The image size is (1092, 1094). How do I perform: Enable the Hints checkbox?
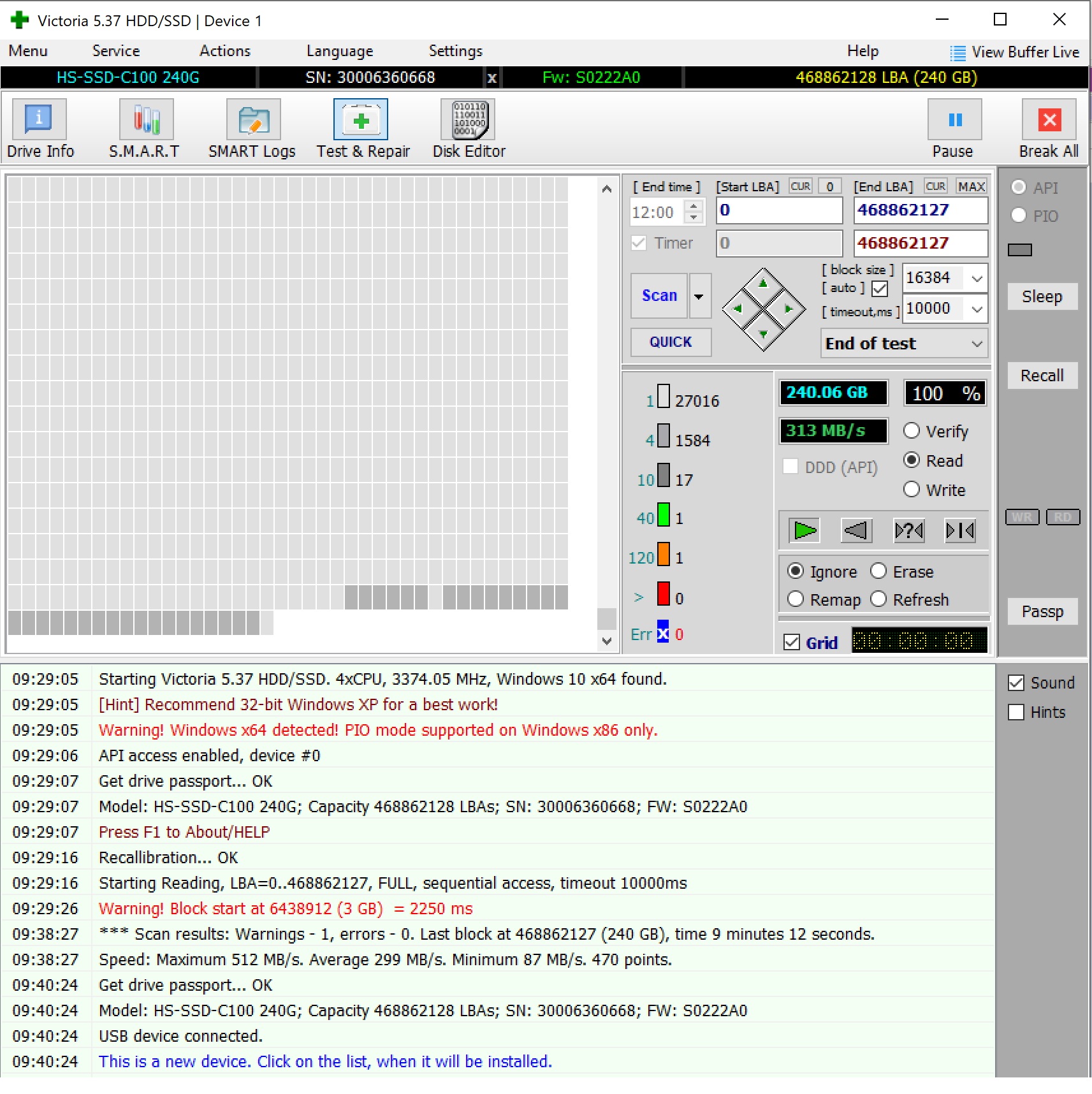[1016, 712]
